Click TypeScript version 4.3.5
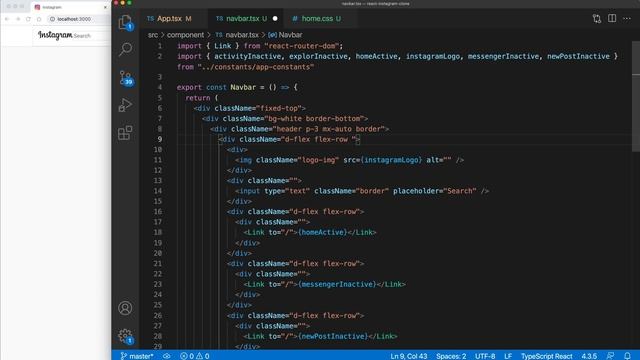 click(589, 356)
